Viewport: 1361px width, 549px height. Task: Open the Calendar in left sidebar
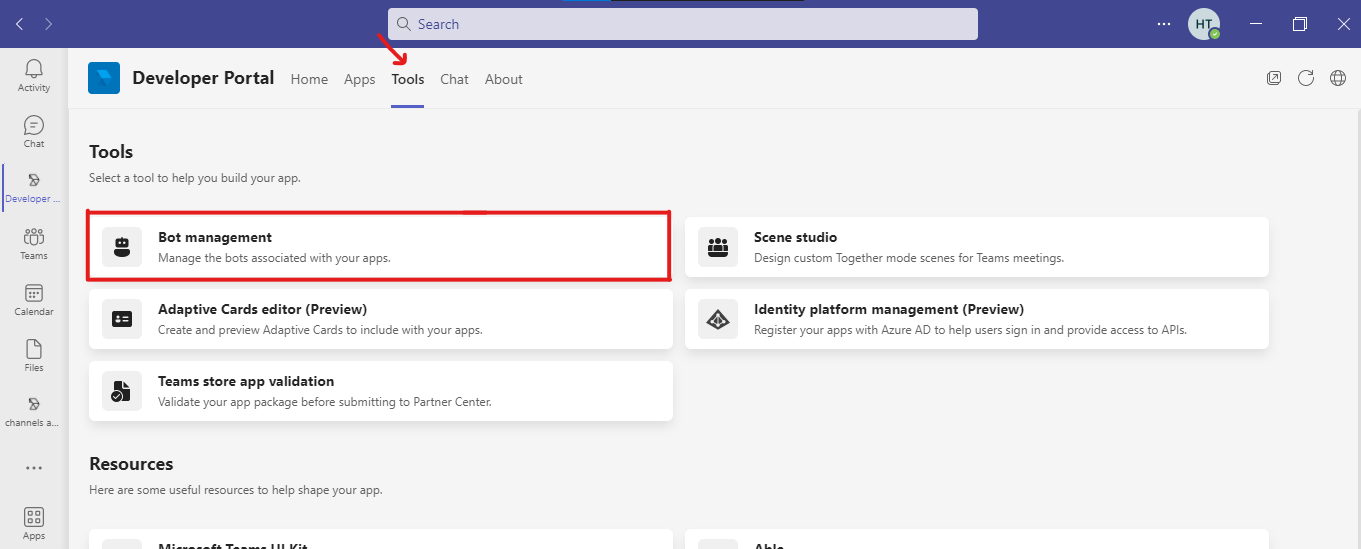pyautogui.click(x=34, y=298)
